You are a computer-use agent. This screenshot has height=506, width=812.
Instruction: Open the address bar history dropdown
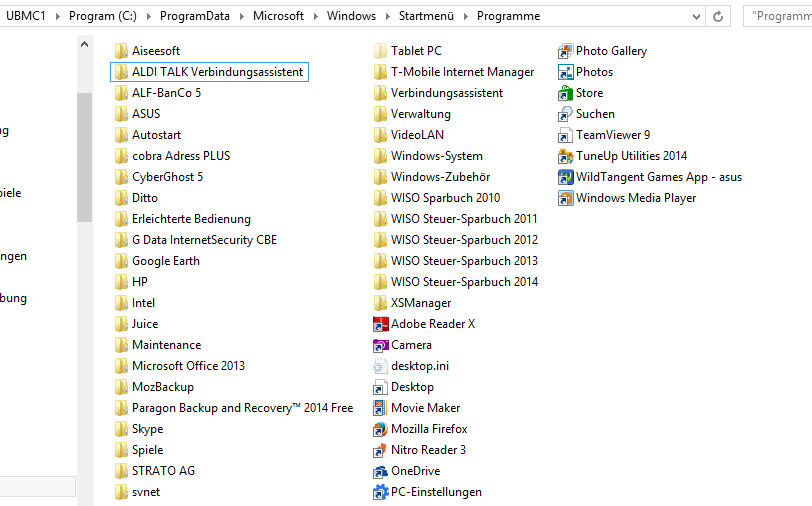point(697,17)
